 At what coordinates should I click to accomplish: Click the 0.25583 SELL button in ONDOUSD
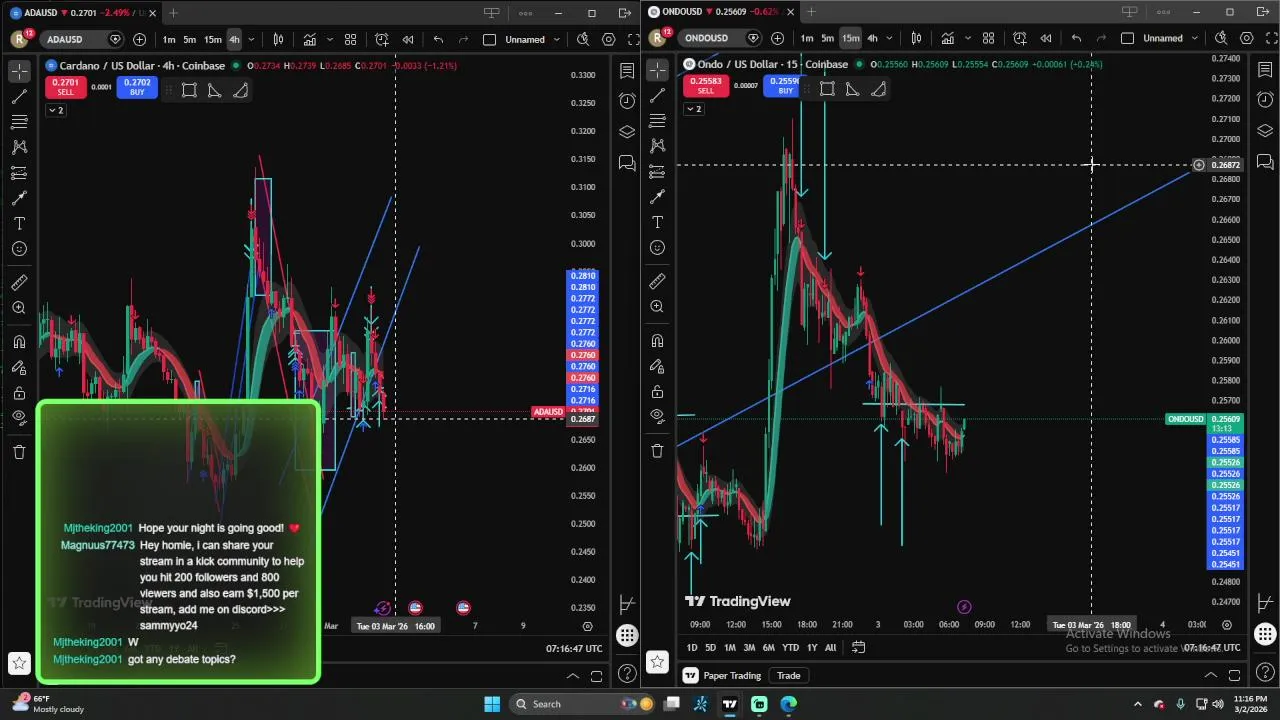705,86
